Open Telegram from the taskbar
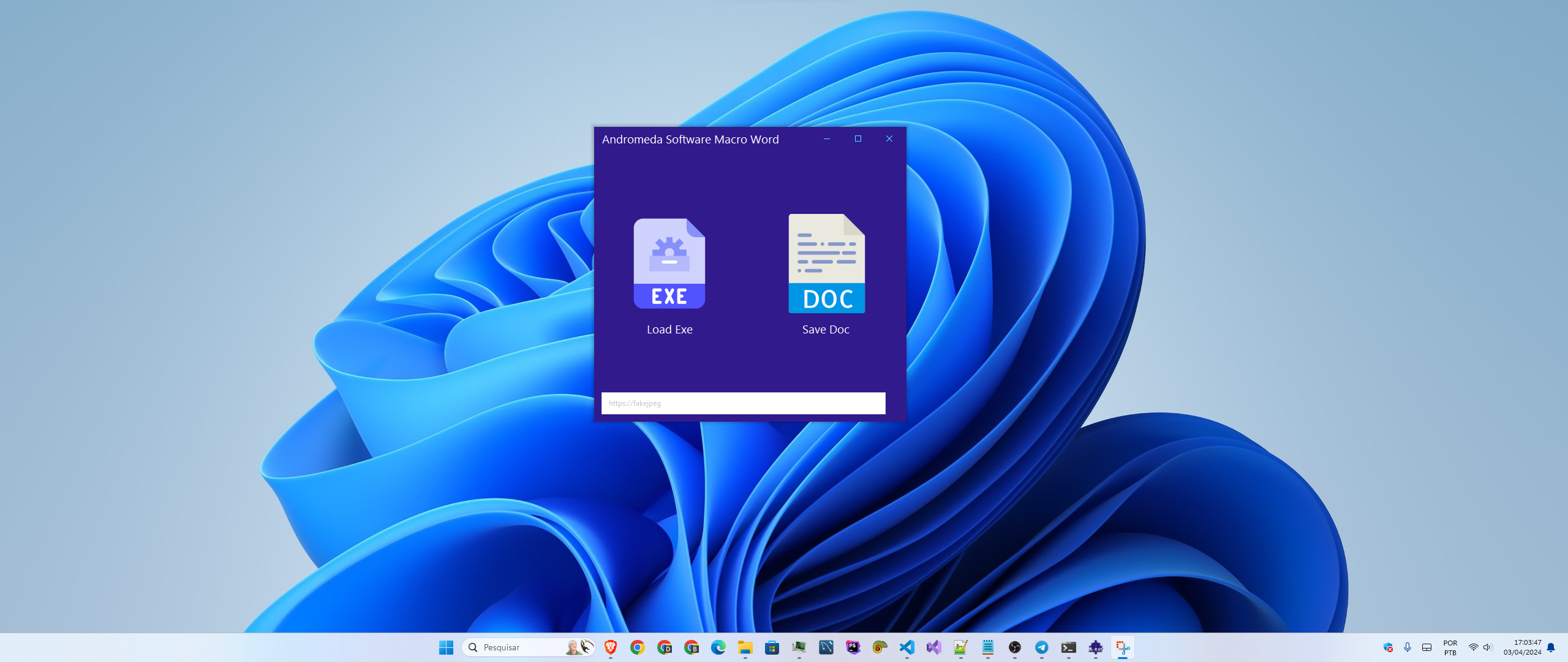Image resolution: width=1568 pixels, height=662 pixels. tap(1042, 647)
